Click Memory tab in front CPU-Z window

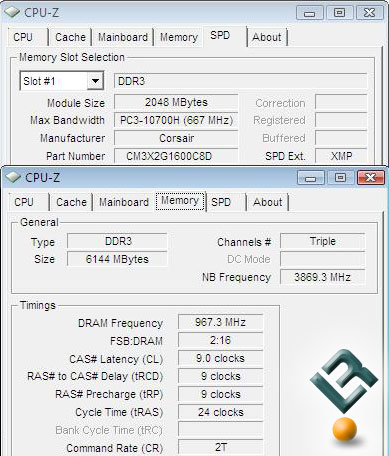pos(180,201)
